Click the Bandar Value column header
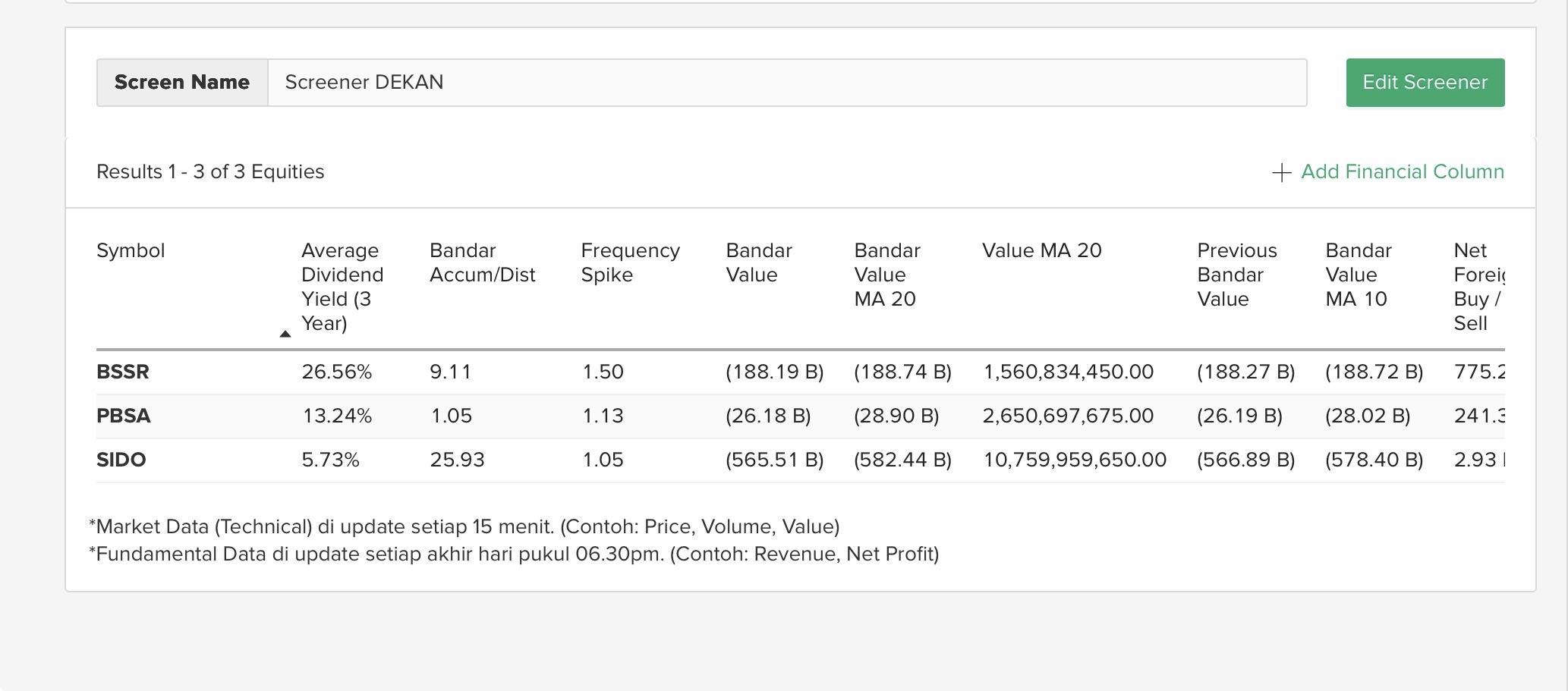The height and width of the screenshot is (691, 1568). point(758,262)
